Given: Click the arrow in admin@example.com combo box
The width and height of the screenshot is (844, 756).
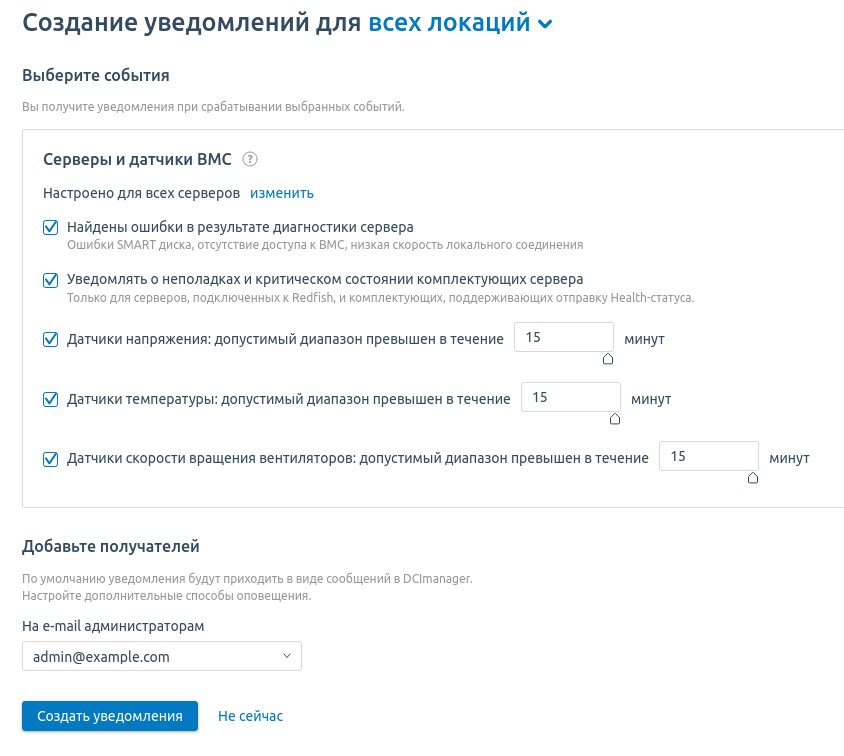Looking at the screenshot, I should tap(287, 655).
